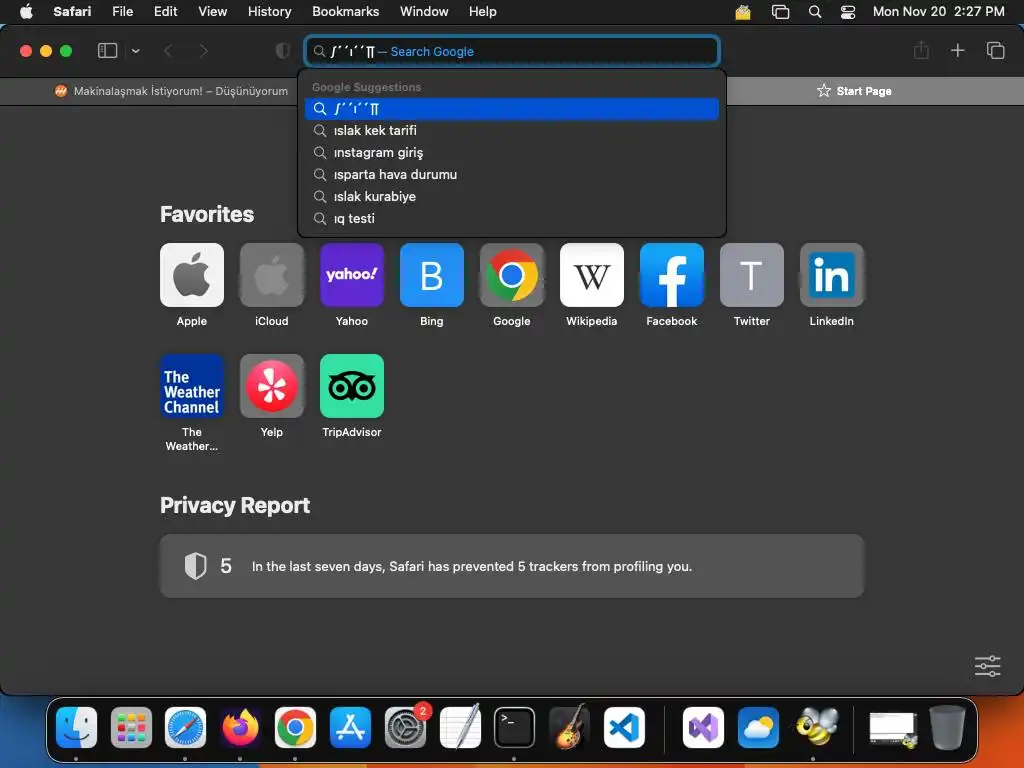1024x768 pixels.
Task: Open Finder from the Dock
Action: [x=76, y=727]
